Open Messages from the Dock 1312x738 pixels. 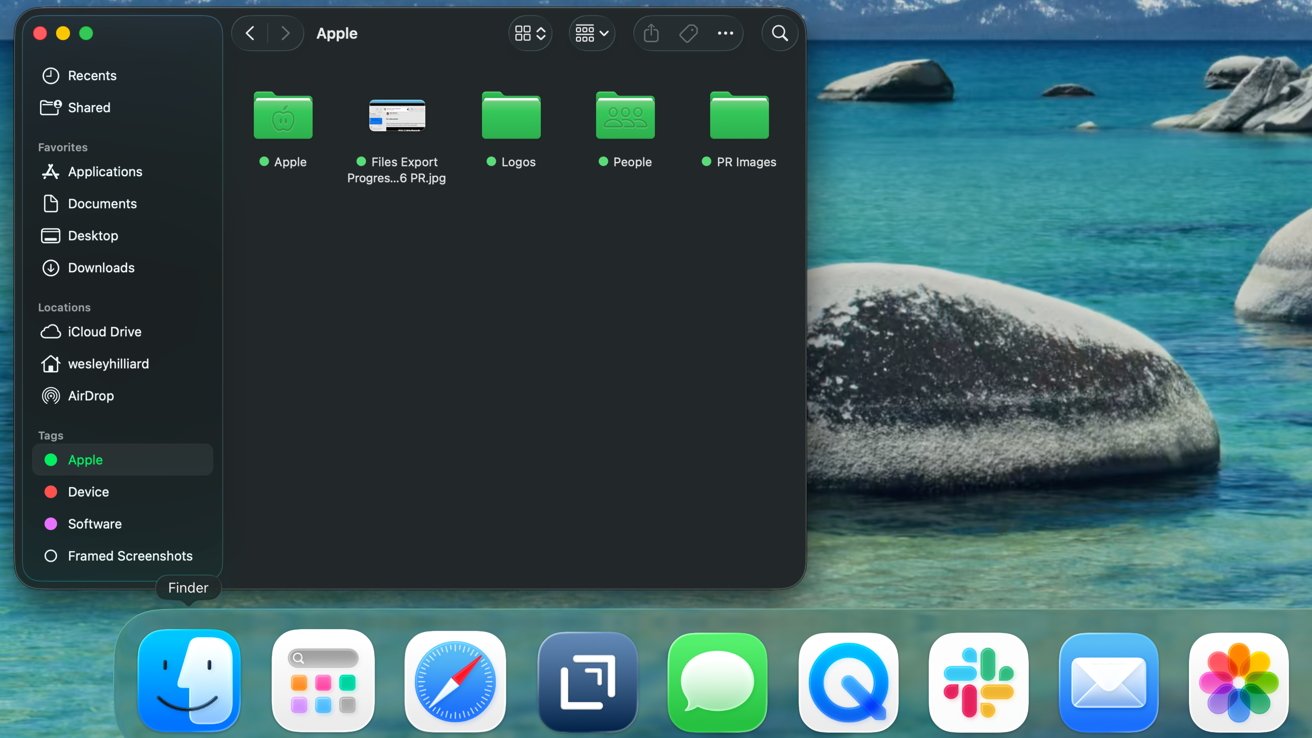point(717,681)
